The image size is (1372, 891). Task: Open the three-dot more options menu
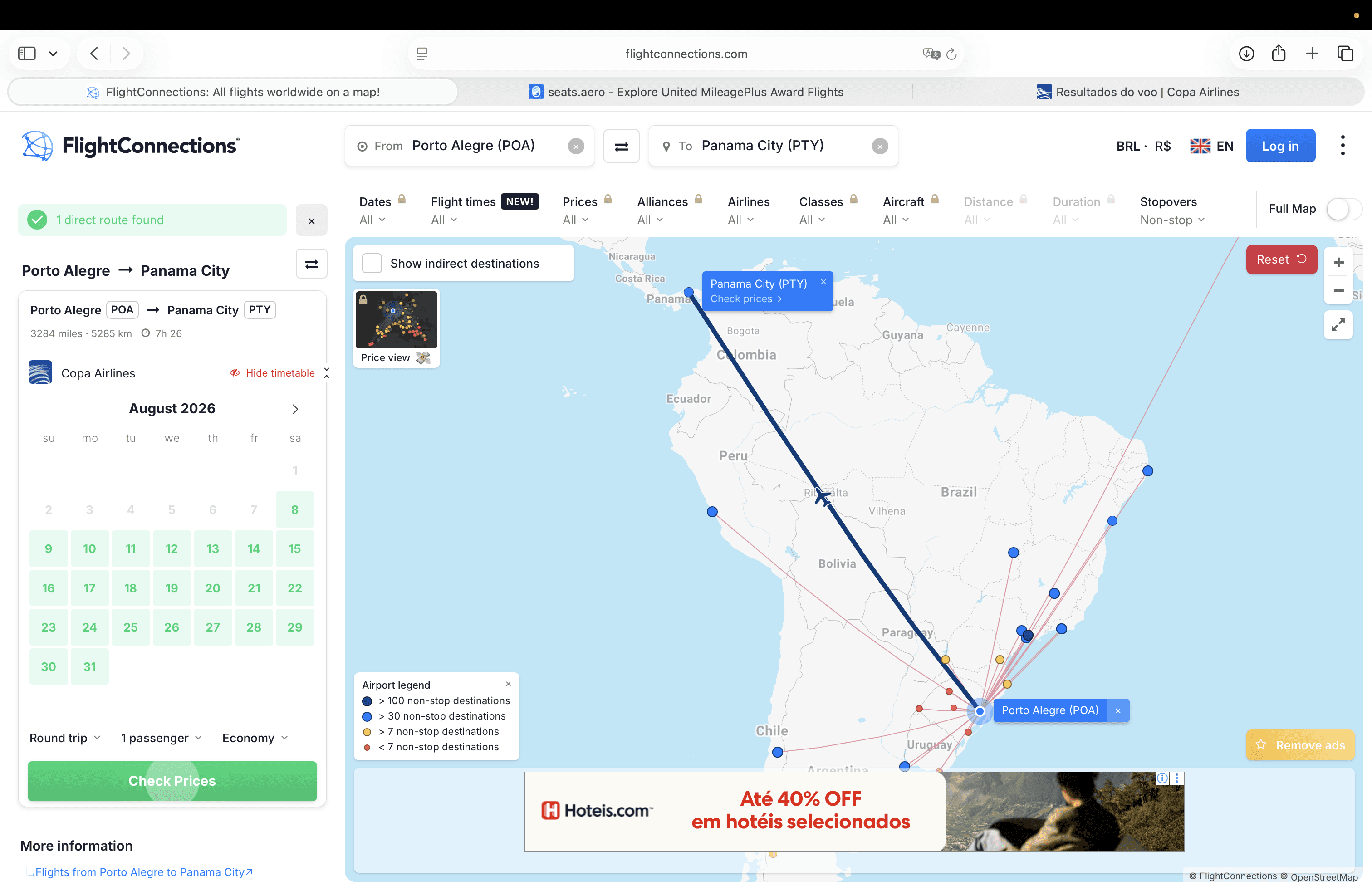click(x=1343, y=145)
